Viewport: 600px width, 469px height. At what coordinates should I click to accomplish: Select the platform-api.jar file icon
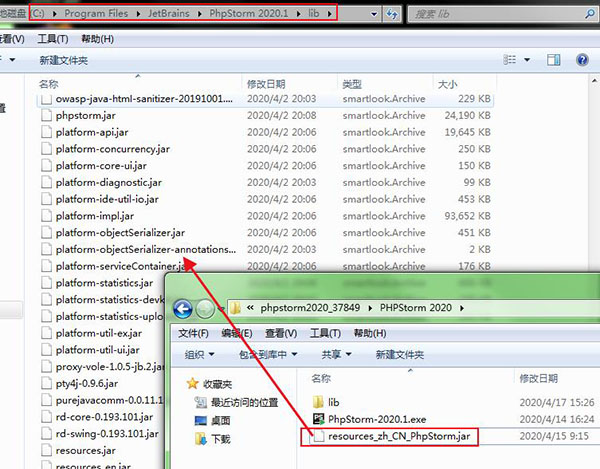pyautogui.click(x=46, y=132)
